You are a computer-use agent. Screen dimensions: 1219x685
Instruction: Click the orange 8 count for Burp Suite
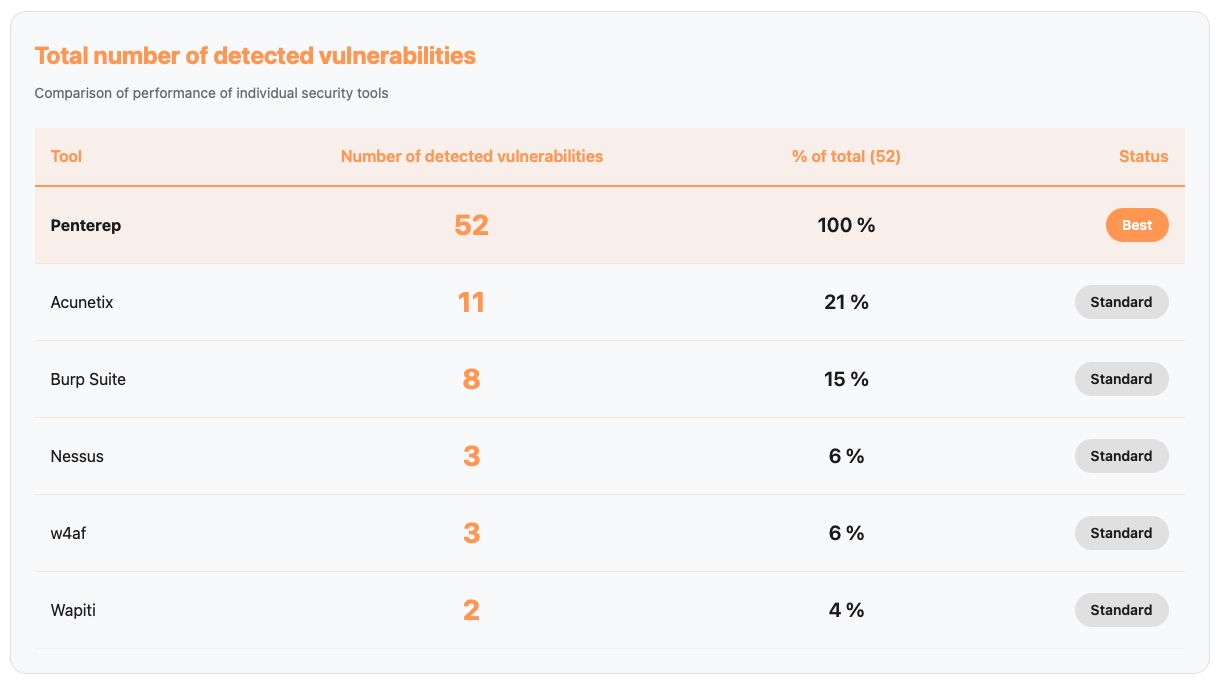click(x=471, y=379)
